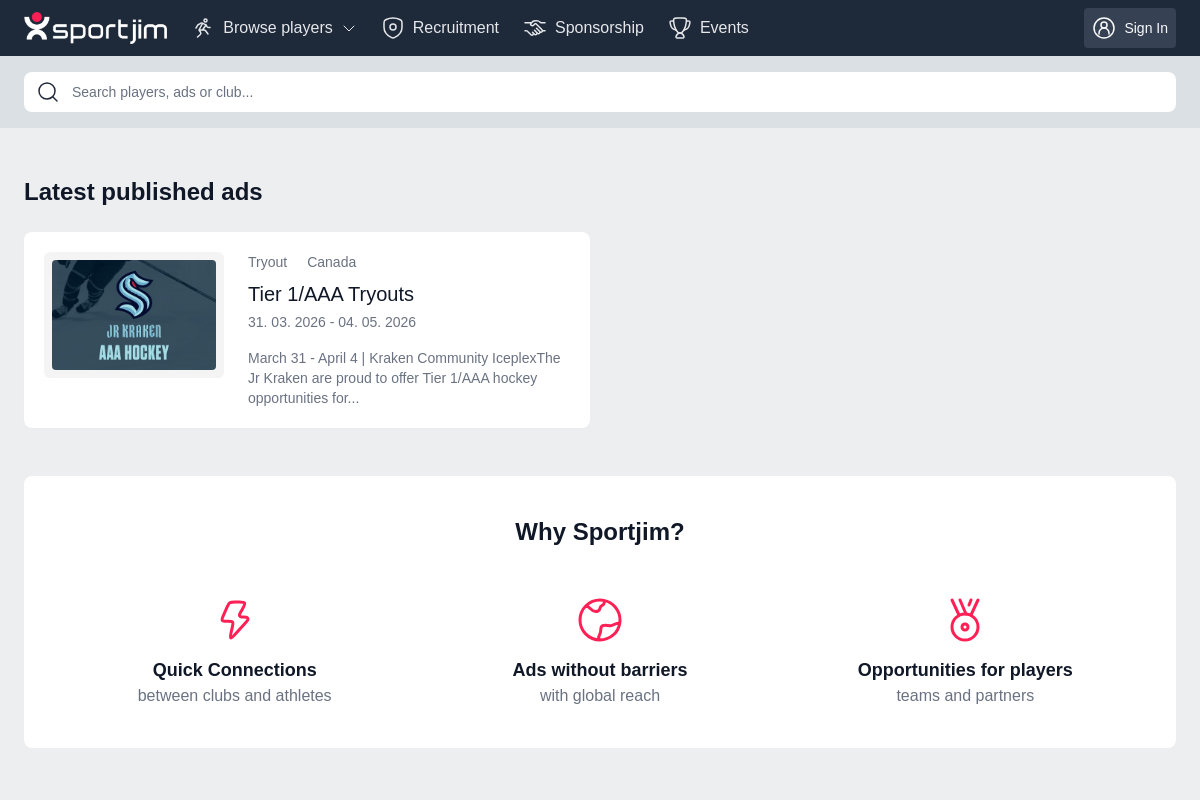1200x800 pixels.
Task: Open the Jr Kraken AAA Hockey thumbnail
Action: click(x=134, y=315)
